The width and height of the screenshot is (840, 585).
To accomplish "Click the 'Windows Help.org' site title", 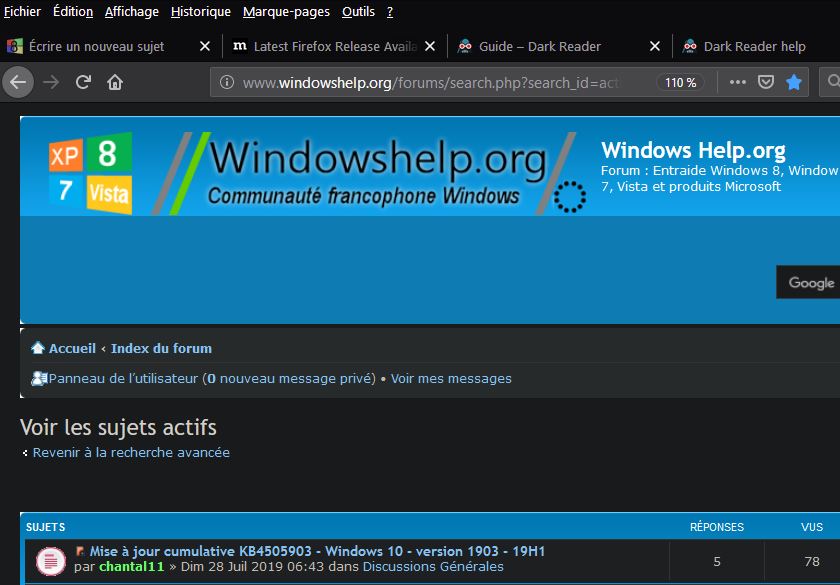I will point(693,150).
